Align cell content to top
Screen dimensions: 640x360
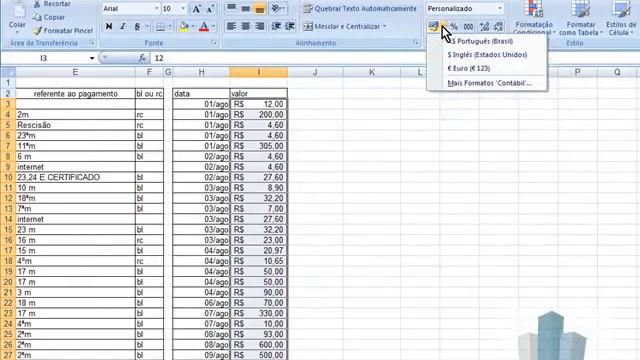tap(231, 8)
